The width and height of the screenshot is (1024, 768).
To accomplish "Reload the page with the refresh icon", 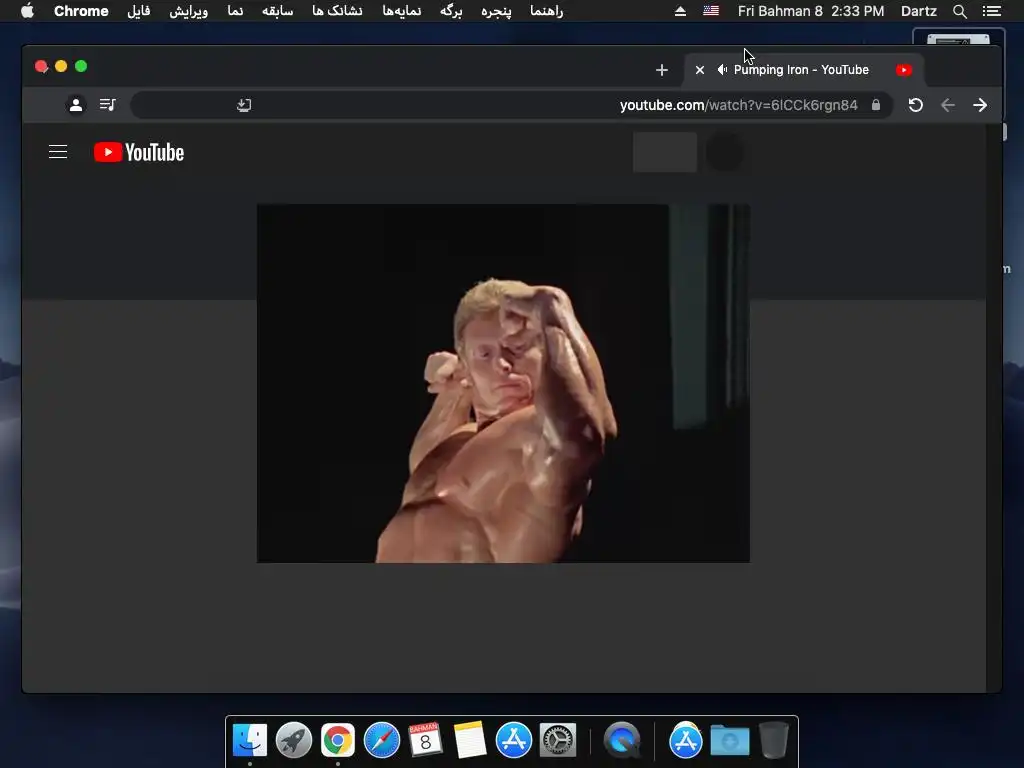I will [x=916, y=105].
